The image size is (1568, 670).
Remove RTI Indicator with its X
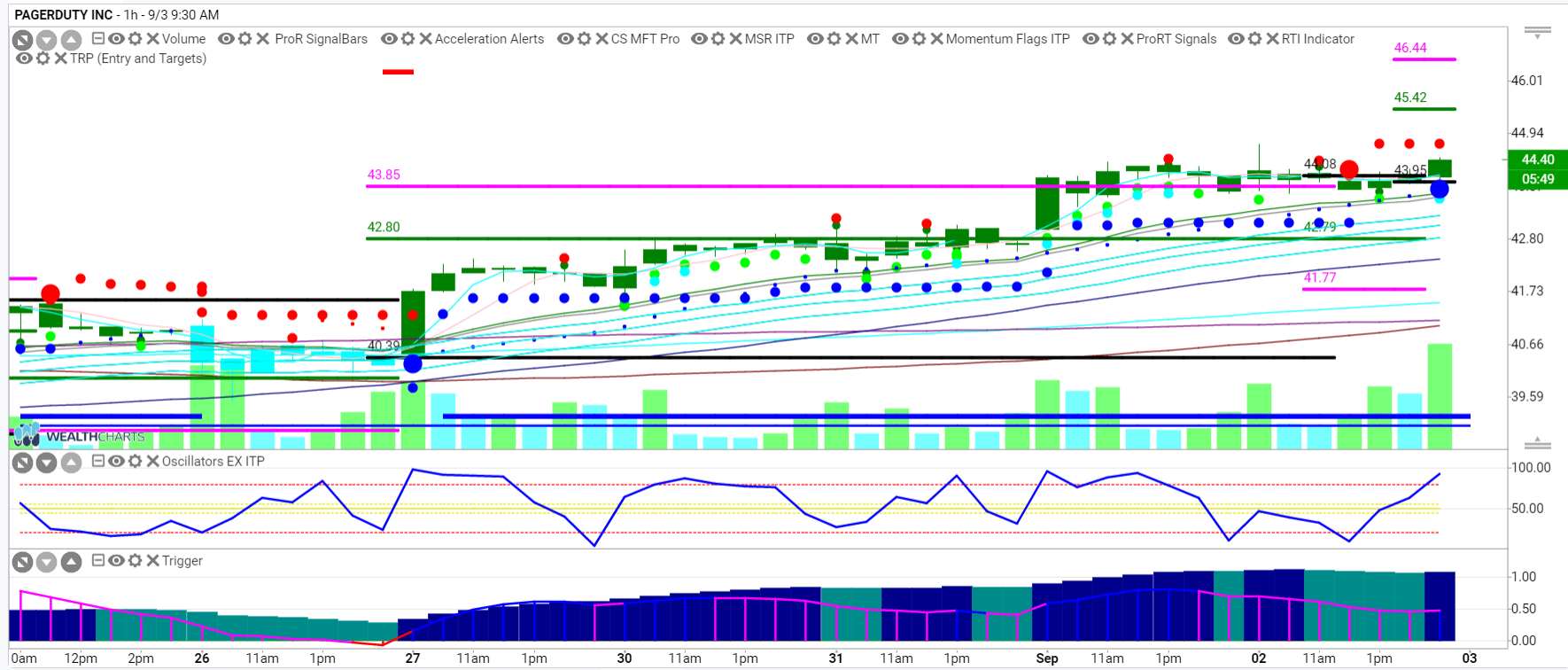[1272, 39]
